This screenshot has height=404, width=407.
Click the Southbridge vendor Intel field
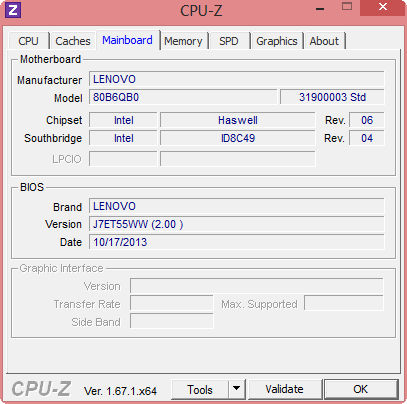point(123,138)
